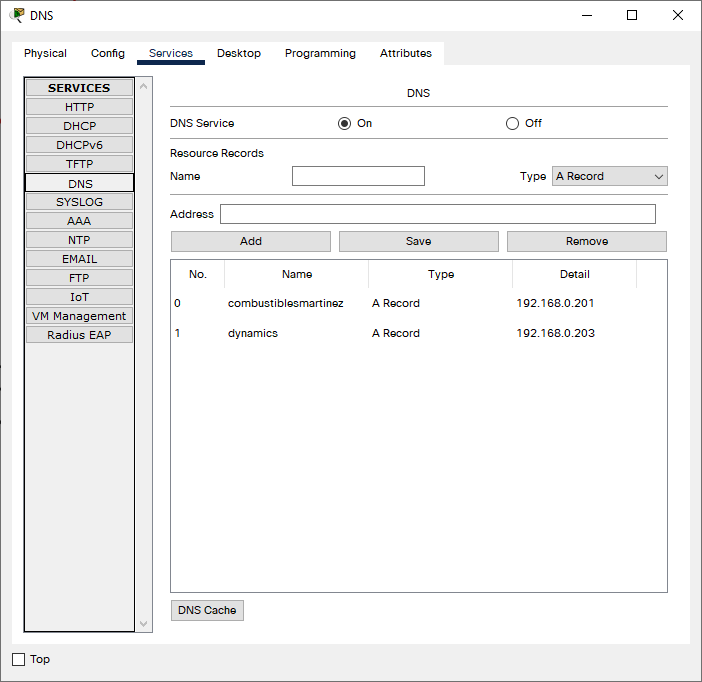Screen dimensions: 702x682
Task: Click the SERVICES header button
Action: coord(79,88)
